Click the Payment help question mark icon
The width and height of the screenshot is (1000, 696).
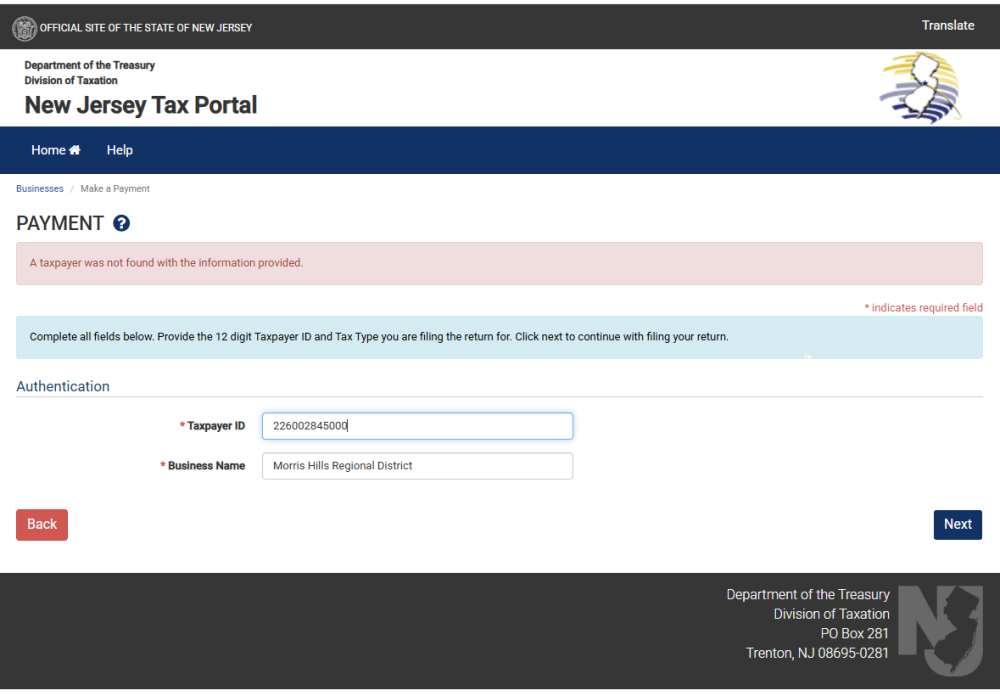(x=121, y=223)
